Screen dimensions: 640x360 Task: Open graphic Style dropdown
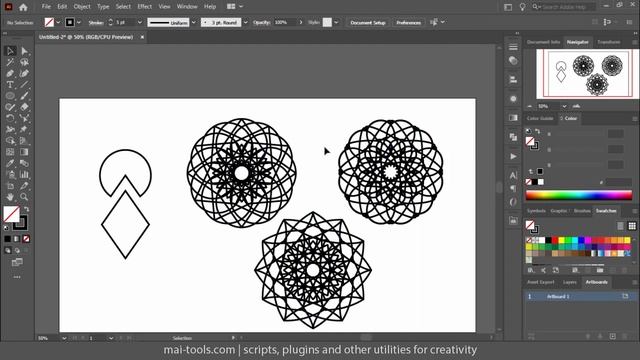click(x=336, y=22)
